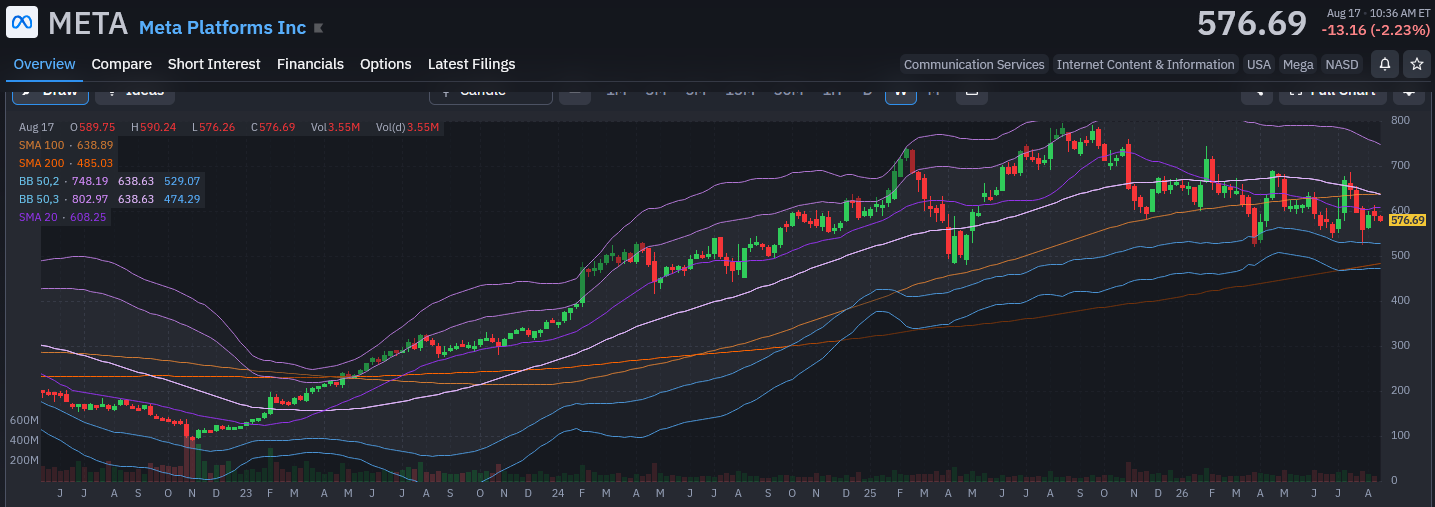Click the Aug 17 date in chart legend
Viewport: 1435px width, 507px height.
[x=36, y=127]
